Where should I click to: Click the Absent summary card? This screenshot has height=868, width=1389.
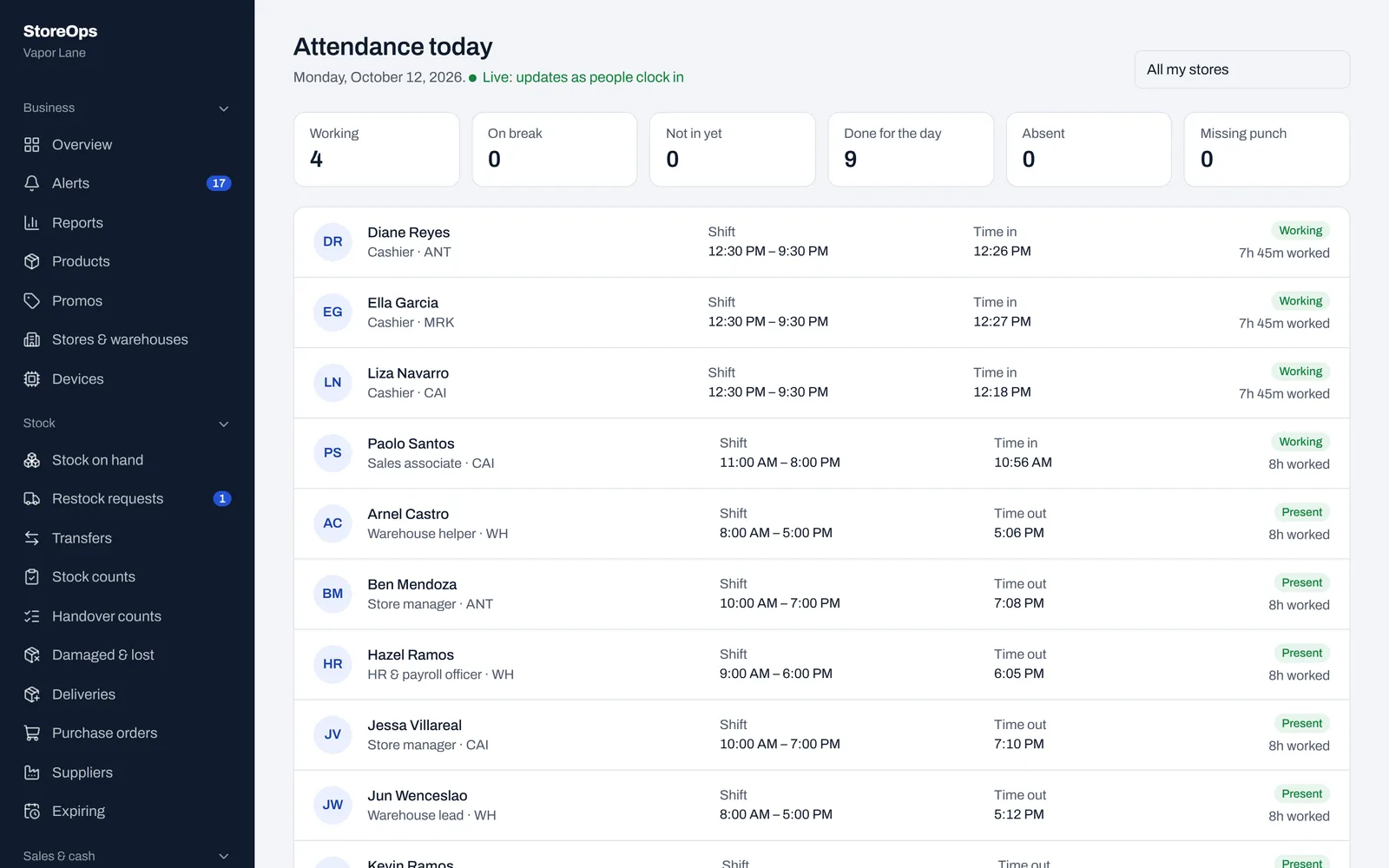click(x=1089, y=149)
